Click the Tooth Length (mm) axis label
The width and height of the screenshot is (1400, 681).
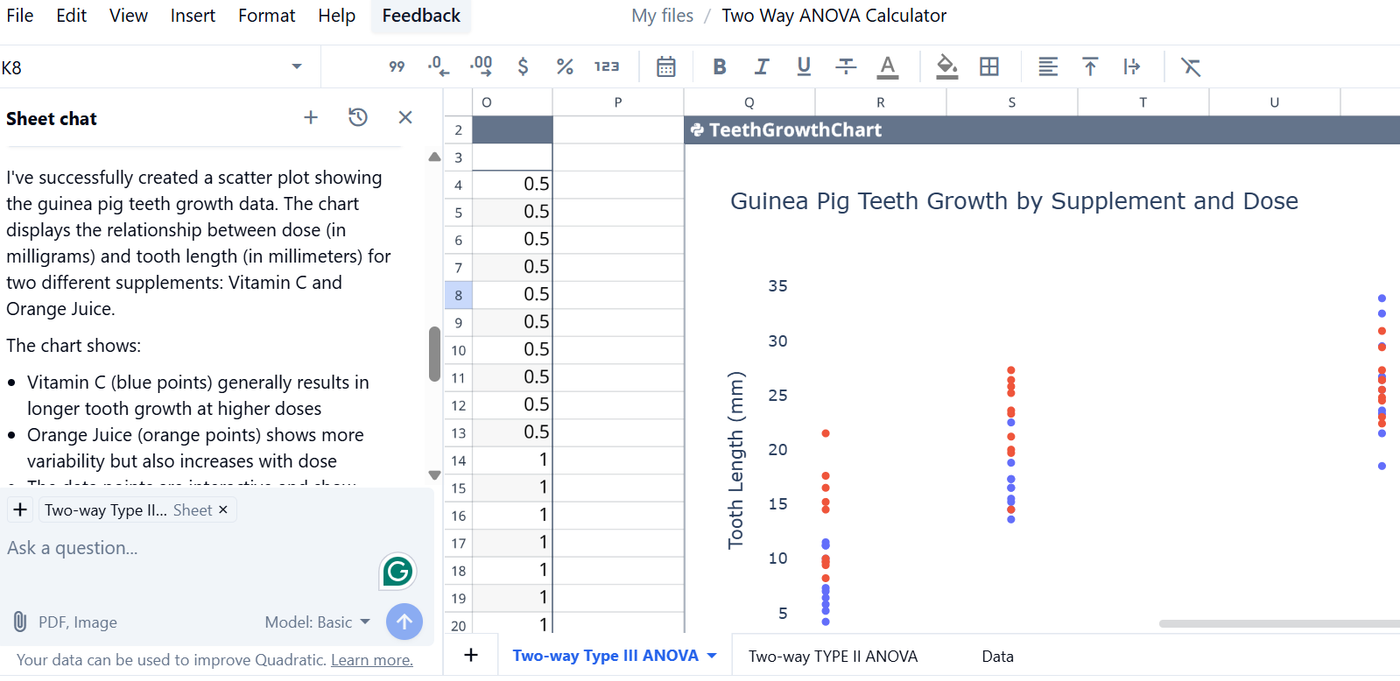737,460
